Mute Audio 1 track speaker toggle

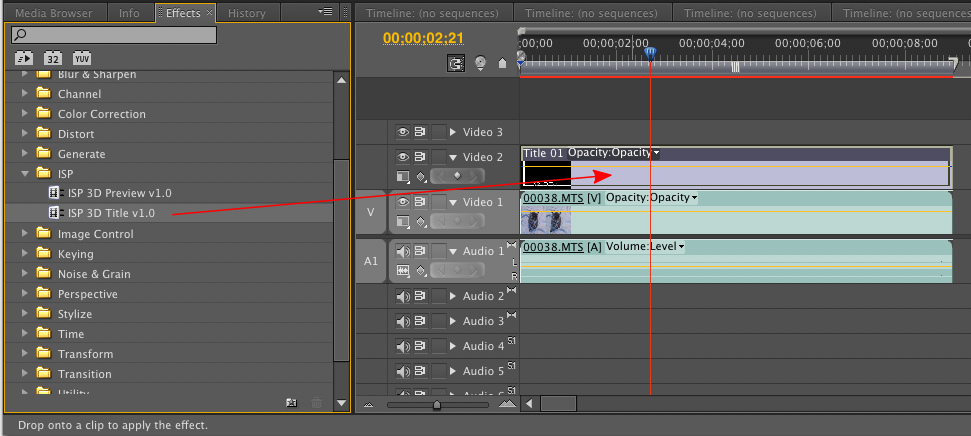click(403, 251)
